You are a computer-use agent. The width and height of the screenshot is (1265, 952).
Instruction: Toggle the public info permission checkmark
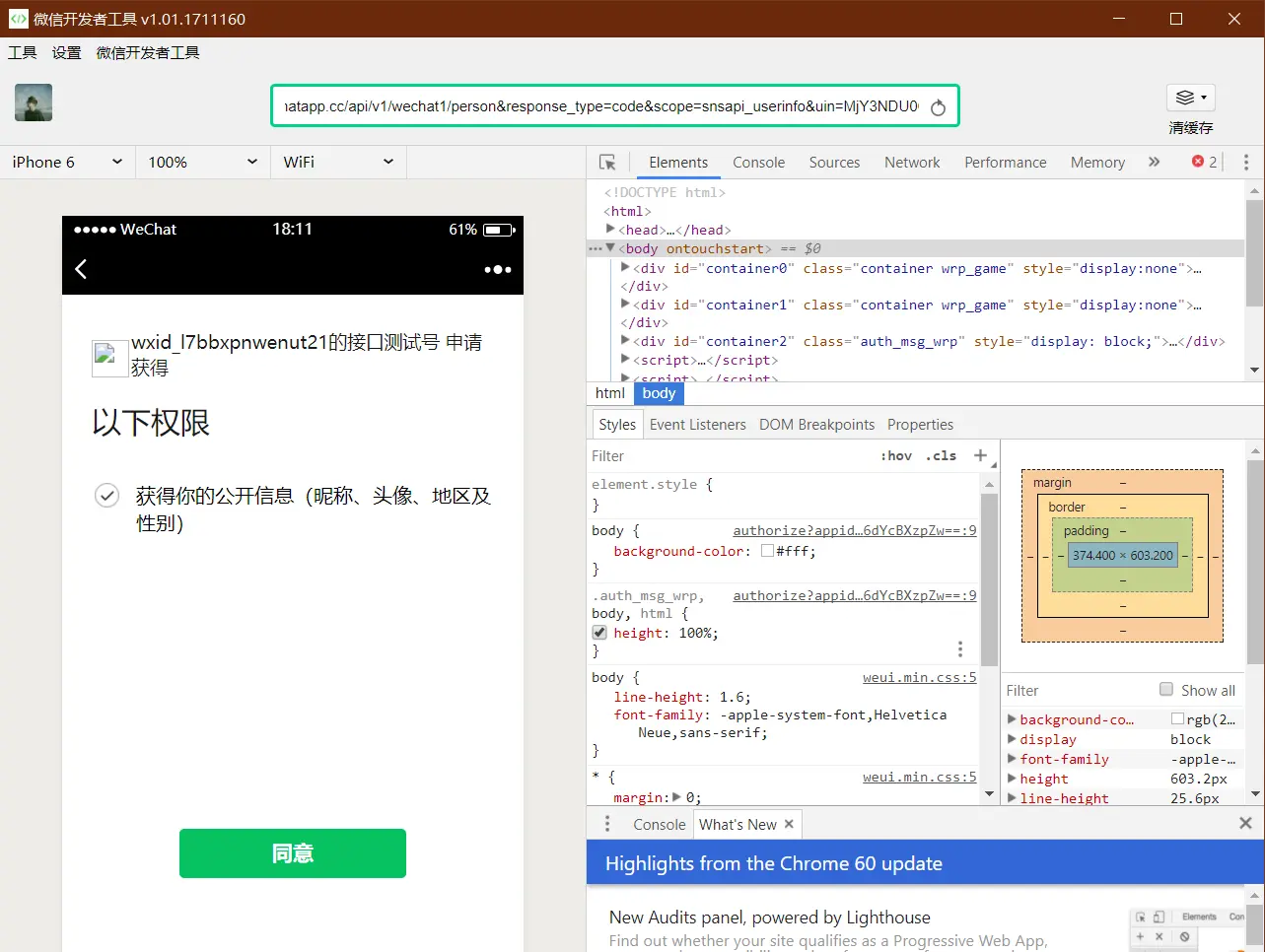106,496
